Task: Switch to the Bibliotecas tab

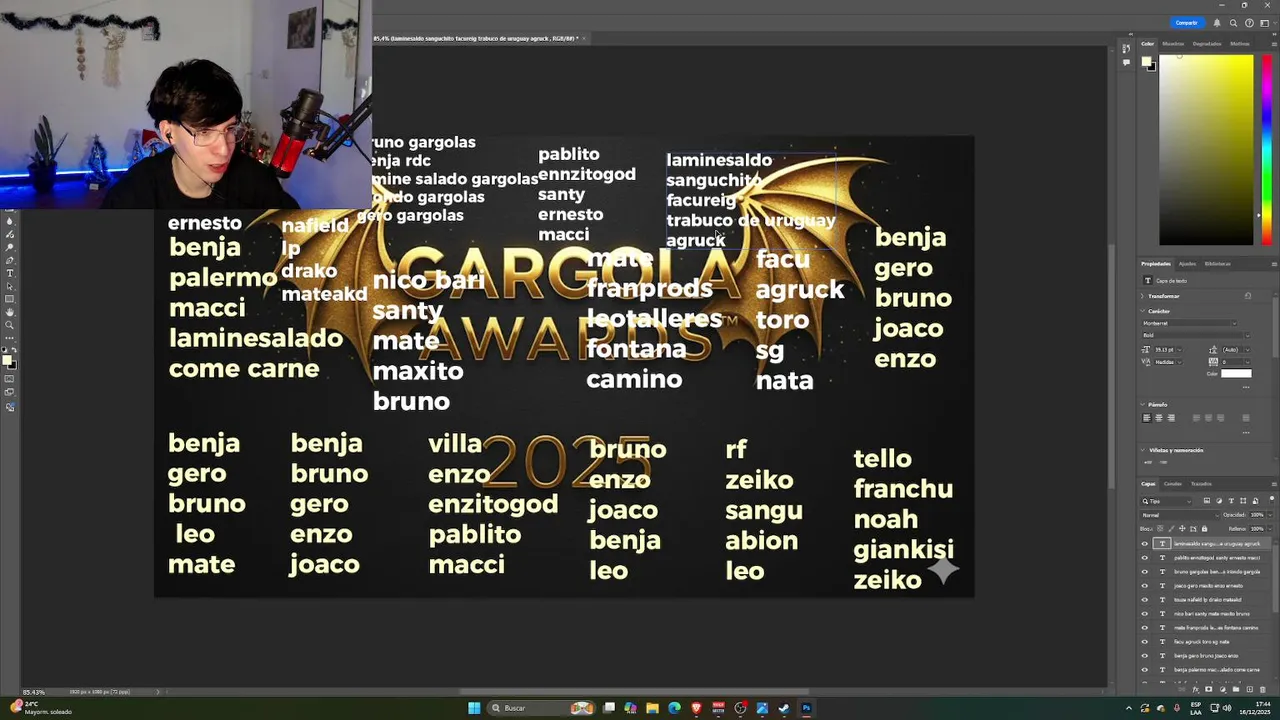Action: (1217, 264)
